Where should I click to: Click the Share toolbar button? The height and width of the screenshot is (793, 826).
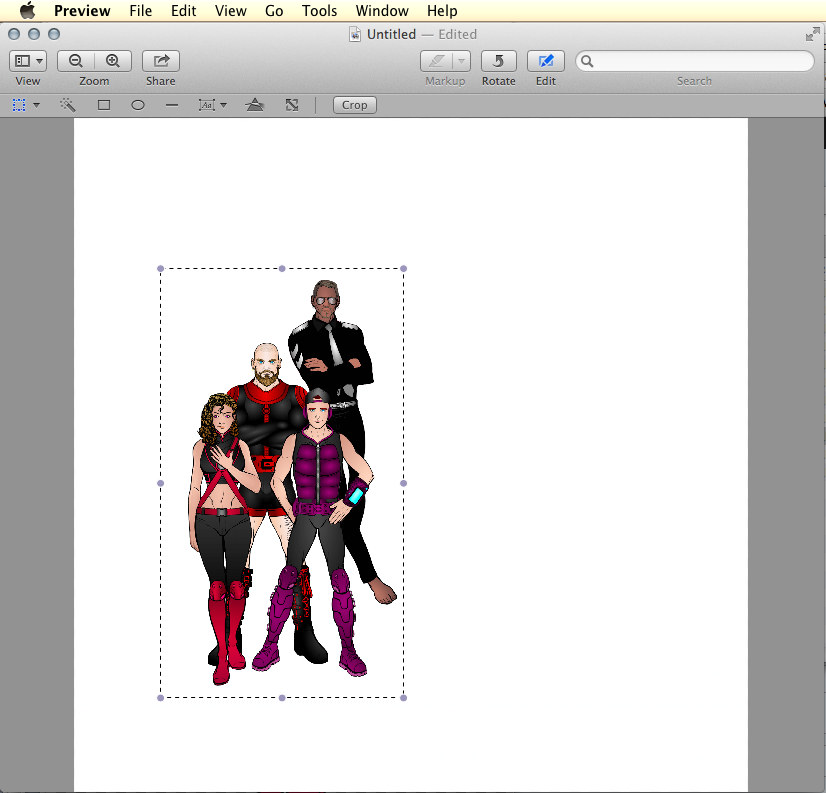160,61
